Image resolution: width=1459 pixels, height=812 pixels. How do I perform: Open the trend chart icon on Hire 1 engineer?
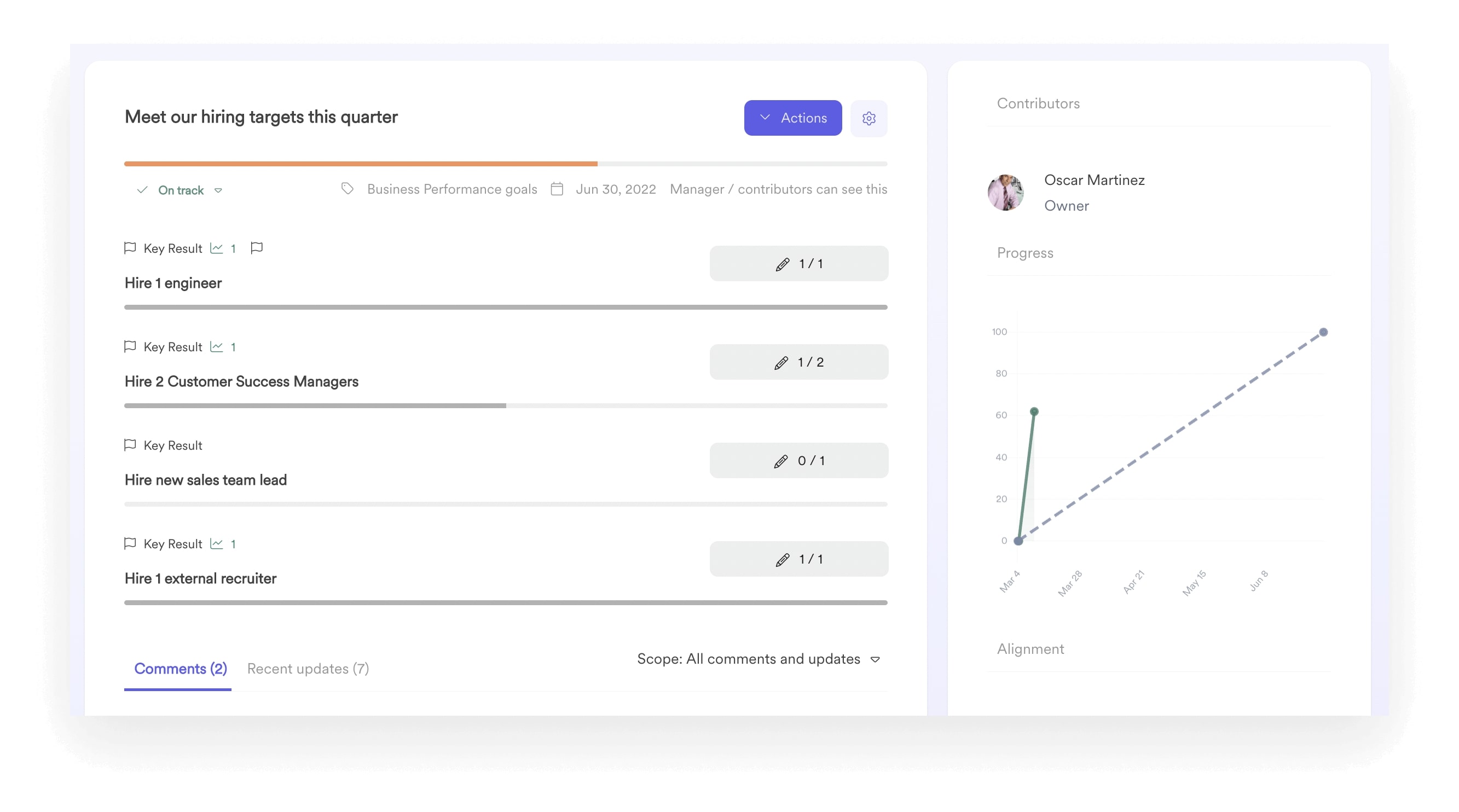(x=217, y=248)
